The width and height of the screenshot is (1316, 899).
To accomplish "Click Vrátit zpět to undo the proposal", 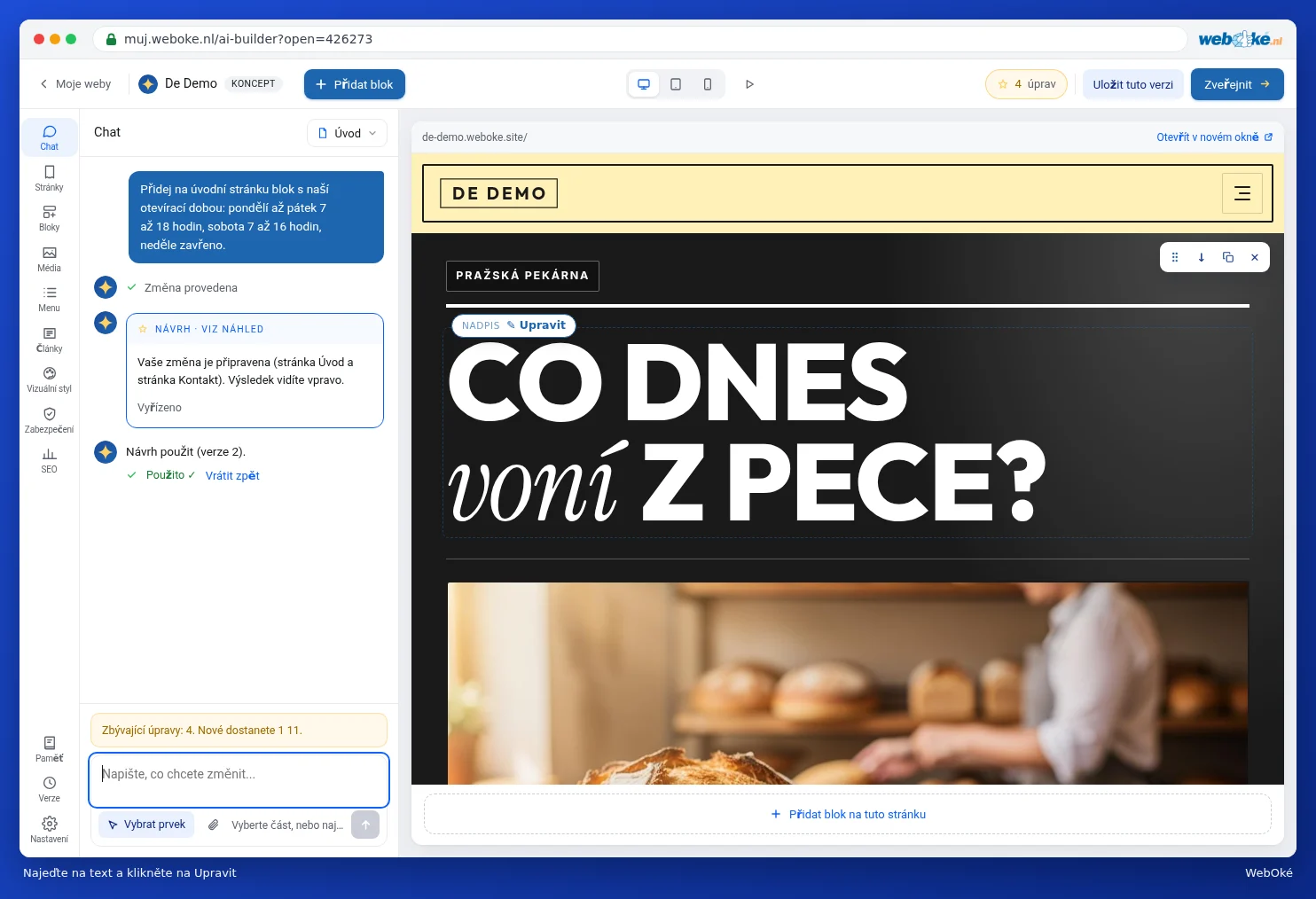I will 232,476.
